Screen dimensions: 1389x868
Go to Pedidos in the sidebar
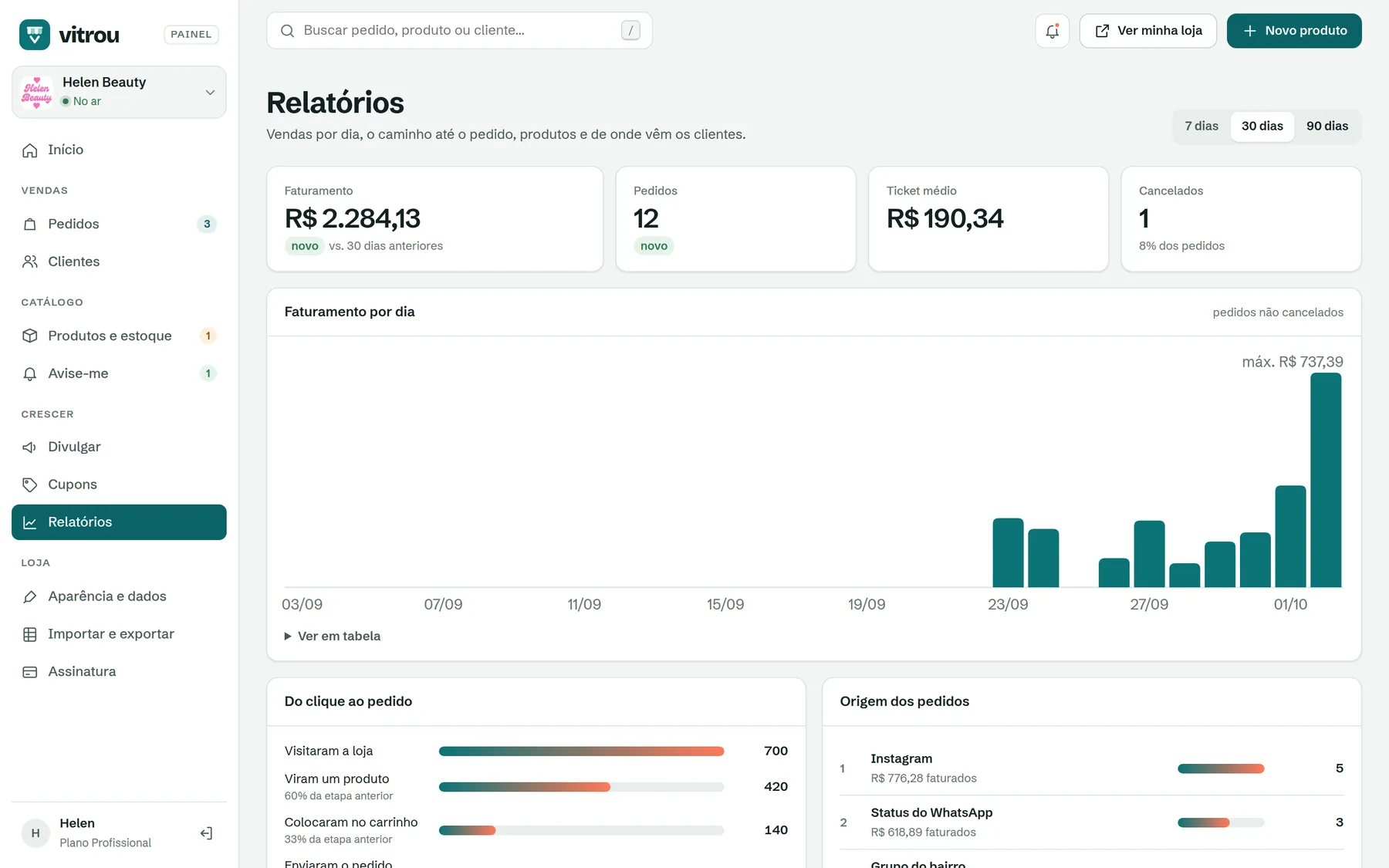pyautogui.click(x=119, y=225)
